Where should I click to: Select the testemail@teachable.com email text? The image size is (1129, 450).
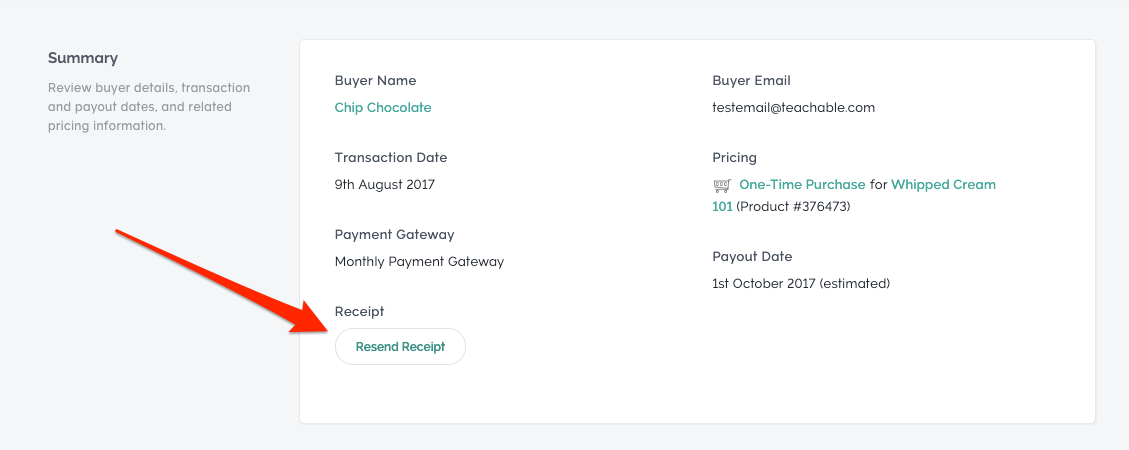click(793, 107)
